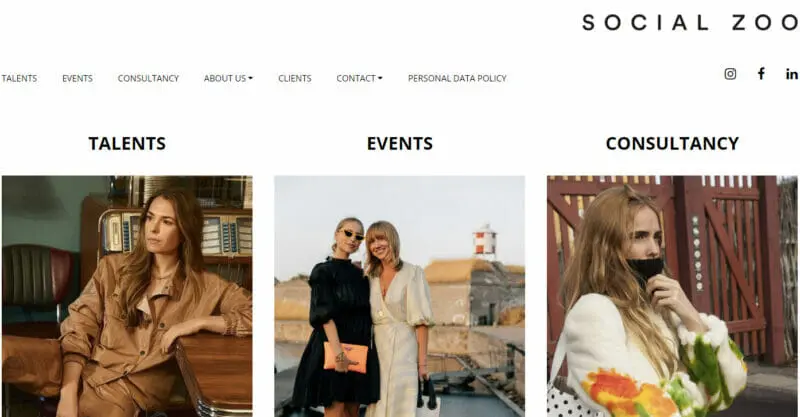The image size is (800, 417).
Task: Click the large CONSULTANCY heading
Action: click(x=672, y=143)
